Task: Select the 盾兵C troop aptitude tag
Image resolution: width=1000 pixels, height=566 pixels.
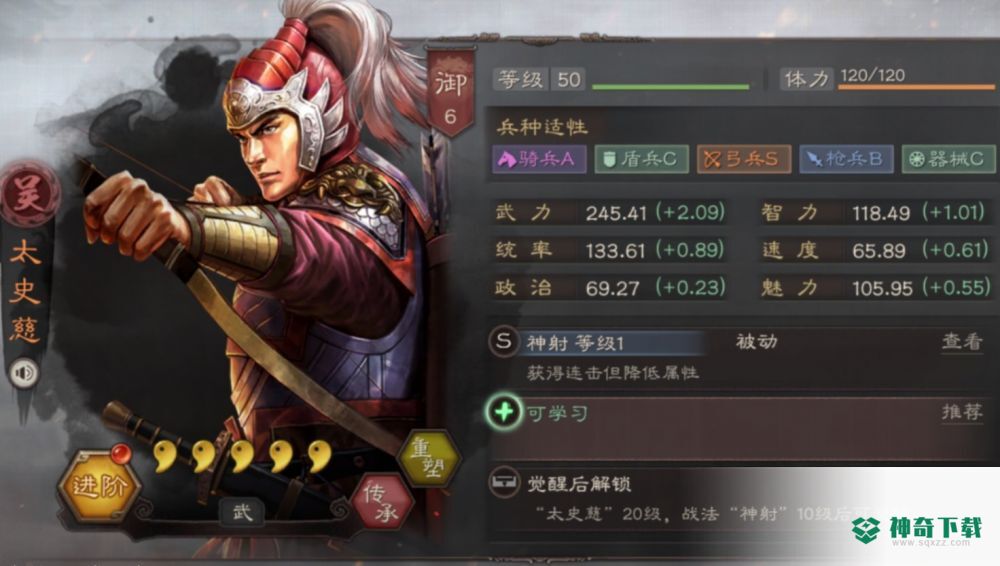Action: point(642,159)
